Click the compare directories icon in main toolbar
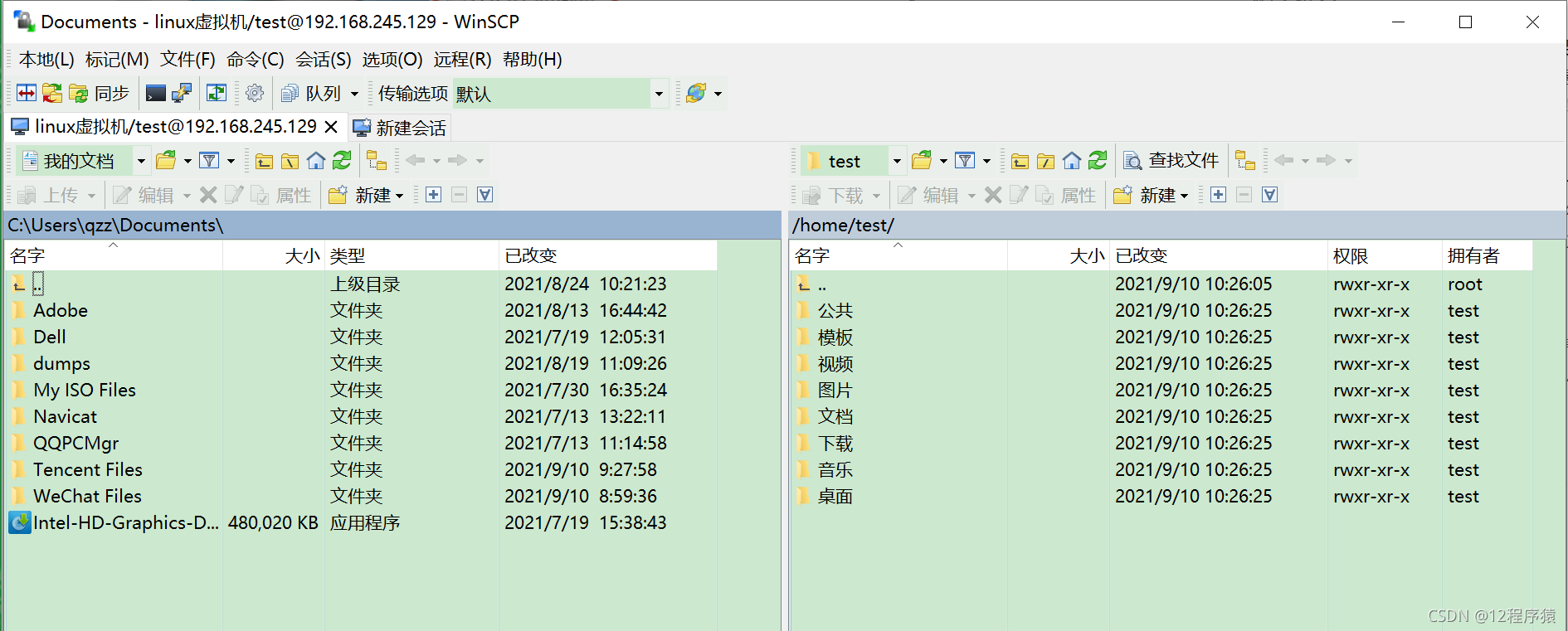The width and height of the screenshot is (1568, 631). pos(27,93)
